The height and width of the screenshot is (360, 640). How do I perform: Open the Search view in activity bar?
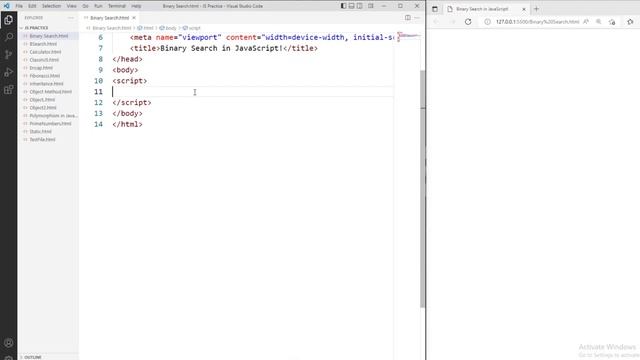[8, 37]
